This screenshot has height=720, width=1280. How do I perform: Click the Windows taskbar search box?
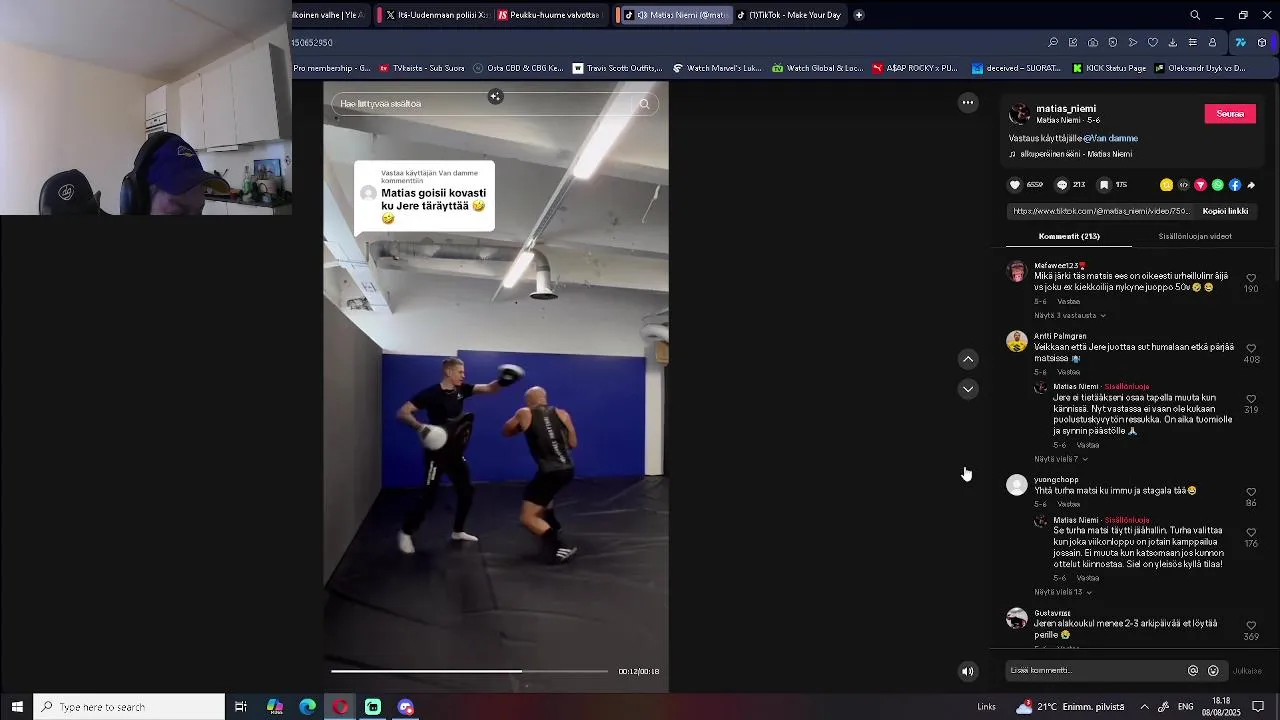129,707
